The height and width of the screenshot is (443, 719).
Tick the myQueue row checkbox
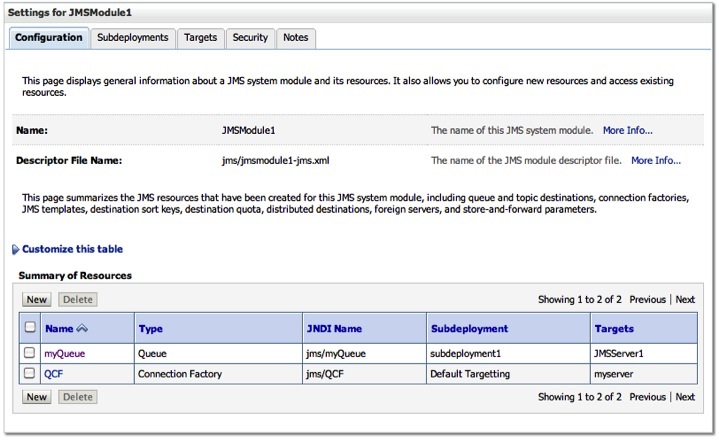(30, 352)
